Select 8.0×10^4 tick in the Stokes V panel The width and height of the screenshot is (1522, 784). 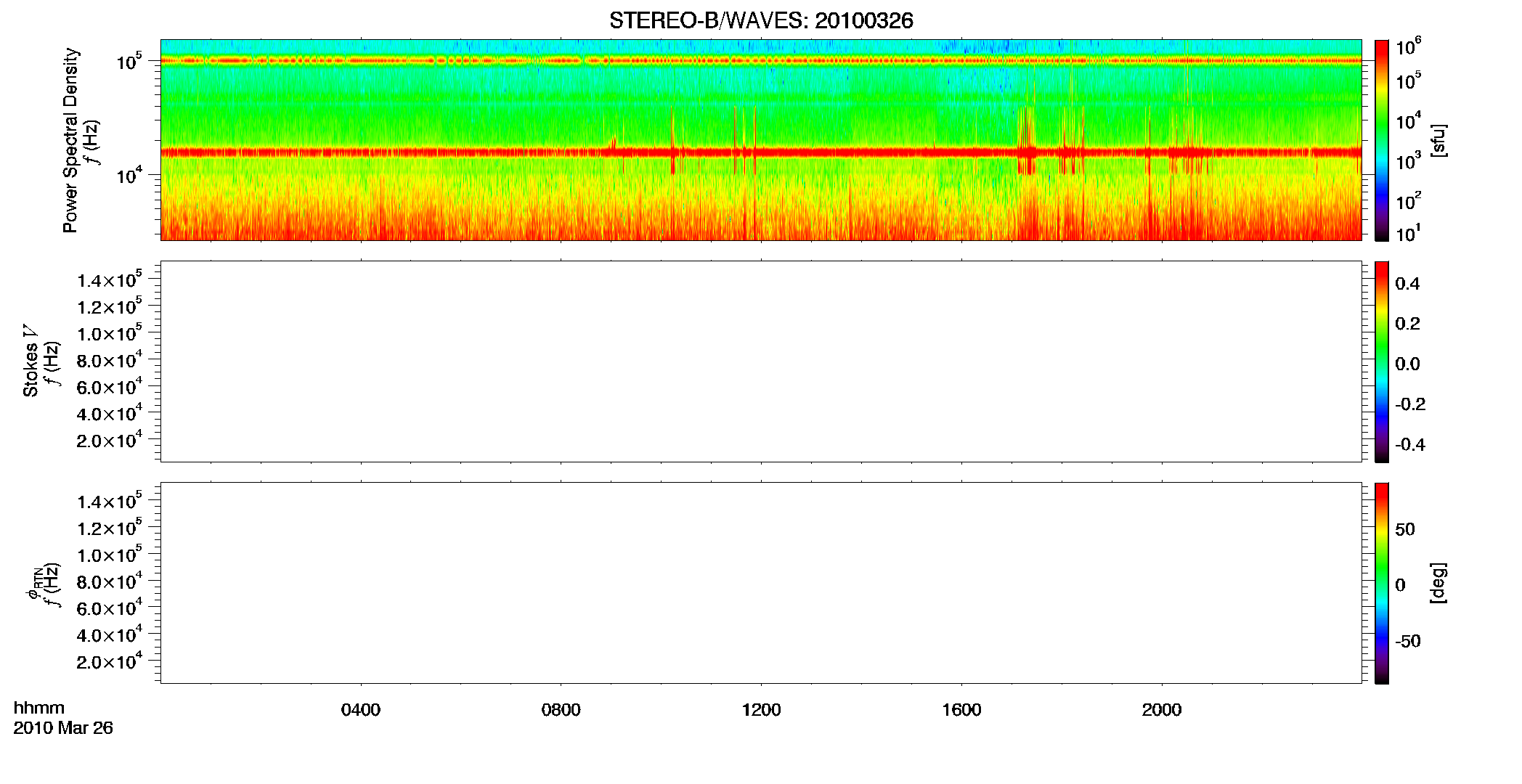[110, 361]
